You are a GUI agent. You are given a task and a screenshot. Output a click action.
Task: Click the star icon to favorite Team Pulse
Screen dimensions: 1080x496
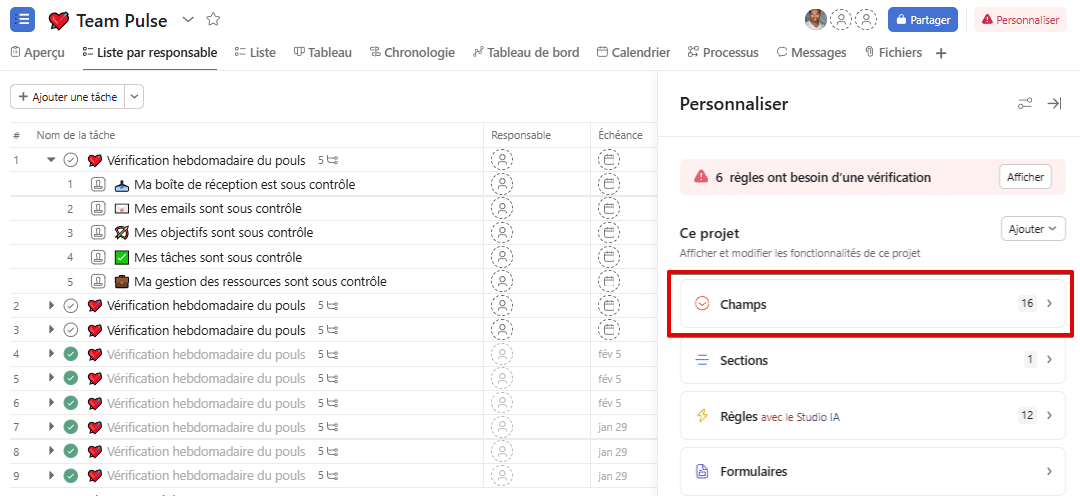click(x=213, y=20)
